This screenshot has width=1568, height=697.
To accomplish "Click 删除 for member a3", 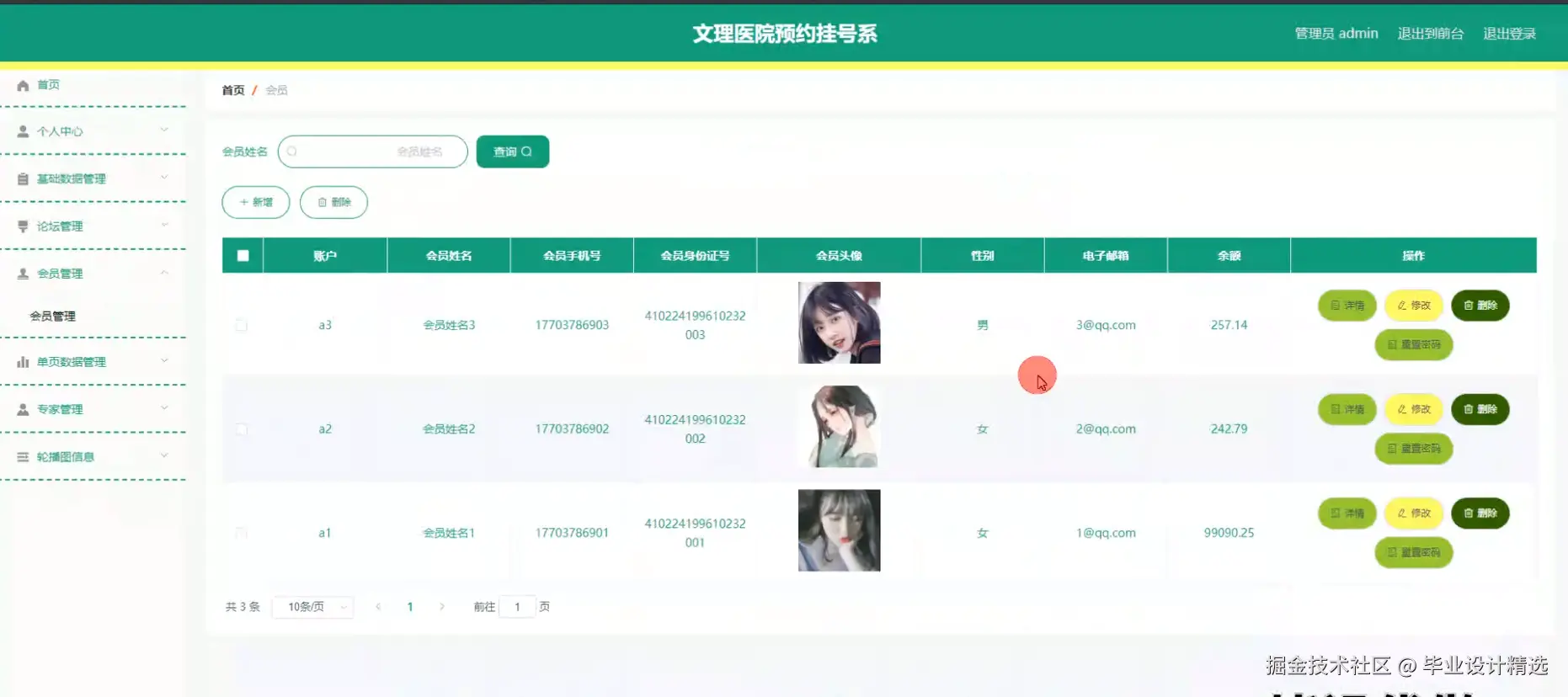I will tap(1480, 306).
